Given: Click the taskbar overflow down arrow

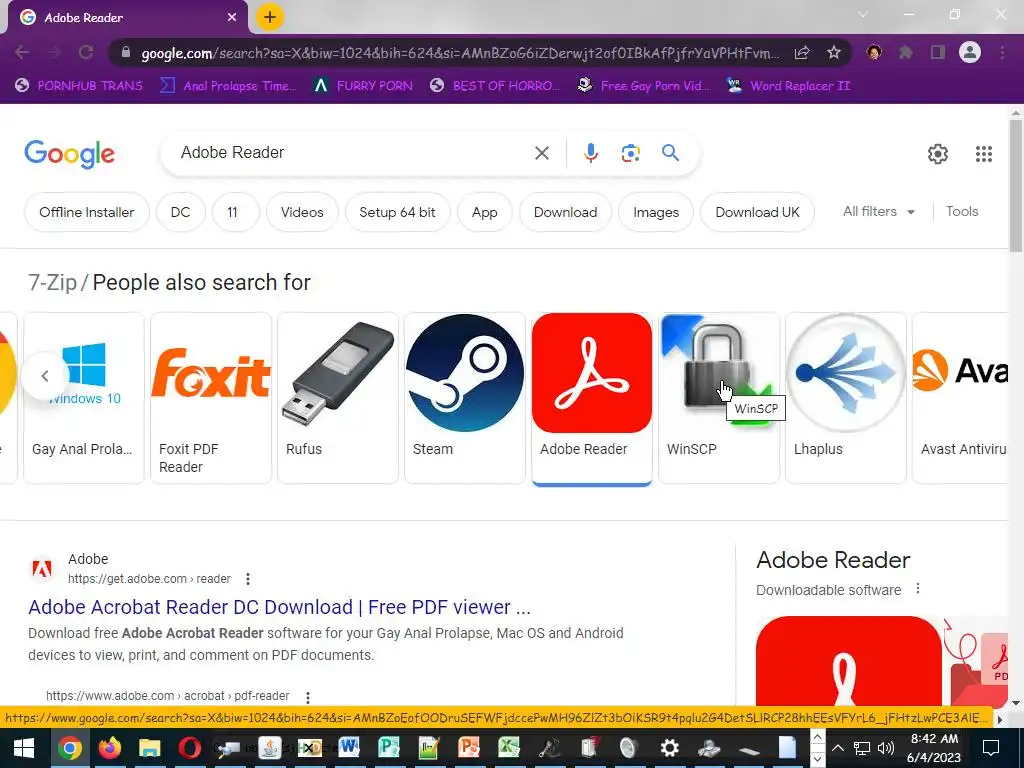Looking at the screenshot, I should pyautogui.click(x=817, y=760).
